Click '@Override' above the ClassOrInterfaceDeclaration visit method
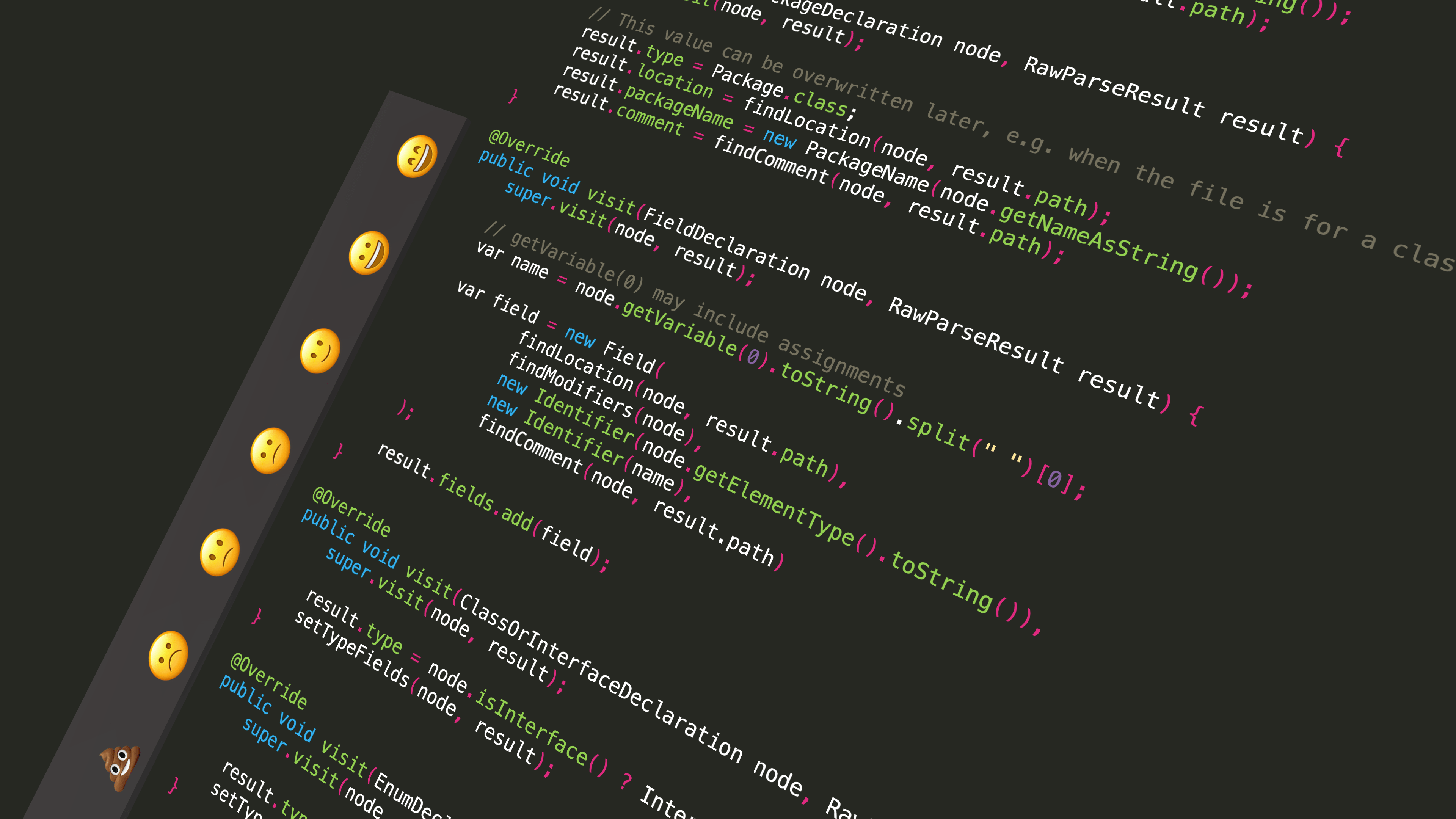This screenshot has width=1456, height=819. (351, 512)
